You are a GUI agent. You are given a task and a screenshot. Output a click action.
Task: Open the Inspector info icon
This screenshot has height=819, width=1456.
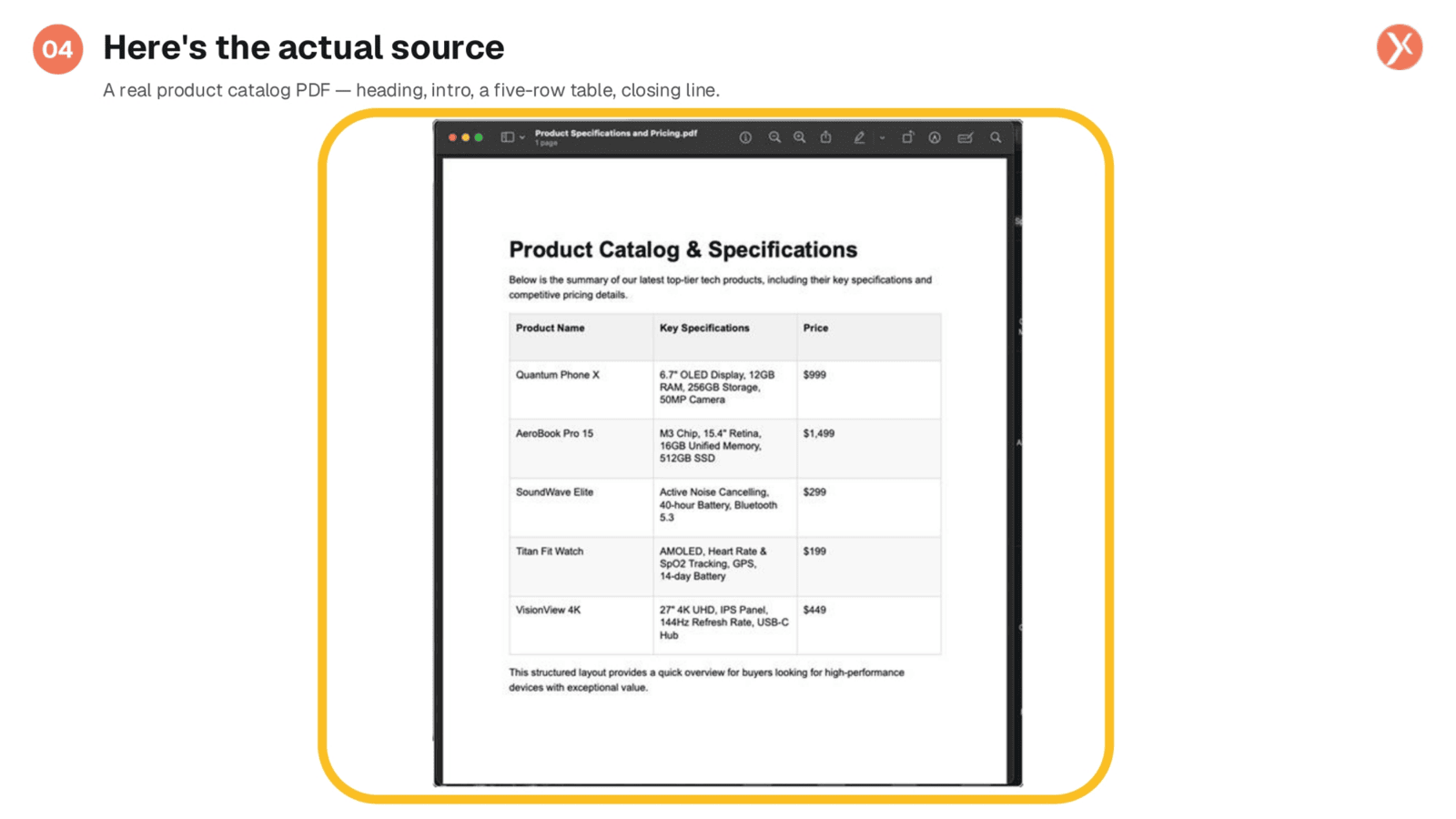pos(745,137)
